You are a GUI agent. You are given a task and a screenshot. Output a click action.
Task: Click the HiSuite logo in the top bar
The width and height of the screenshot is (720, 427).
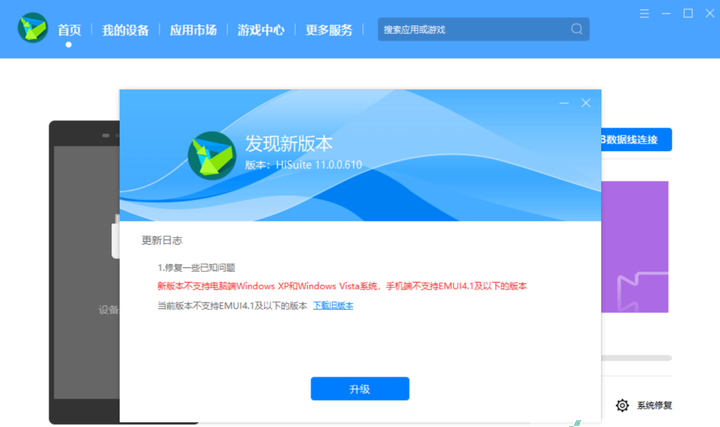(x=32, y=28)
